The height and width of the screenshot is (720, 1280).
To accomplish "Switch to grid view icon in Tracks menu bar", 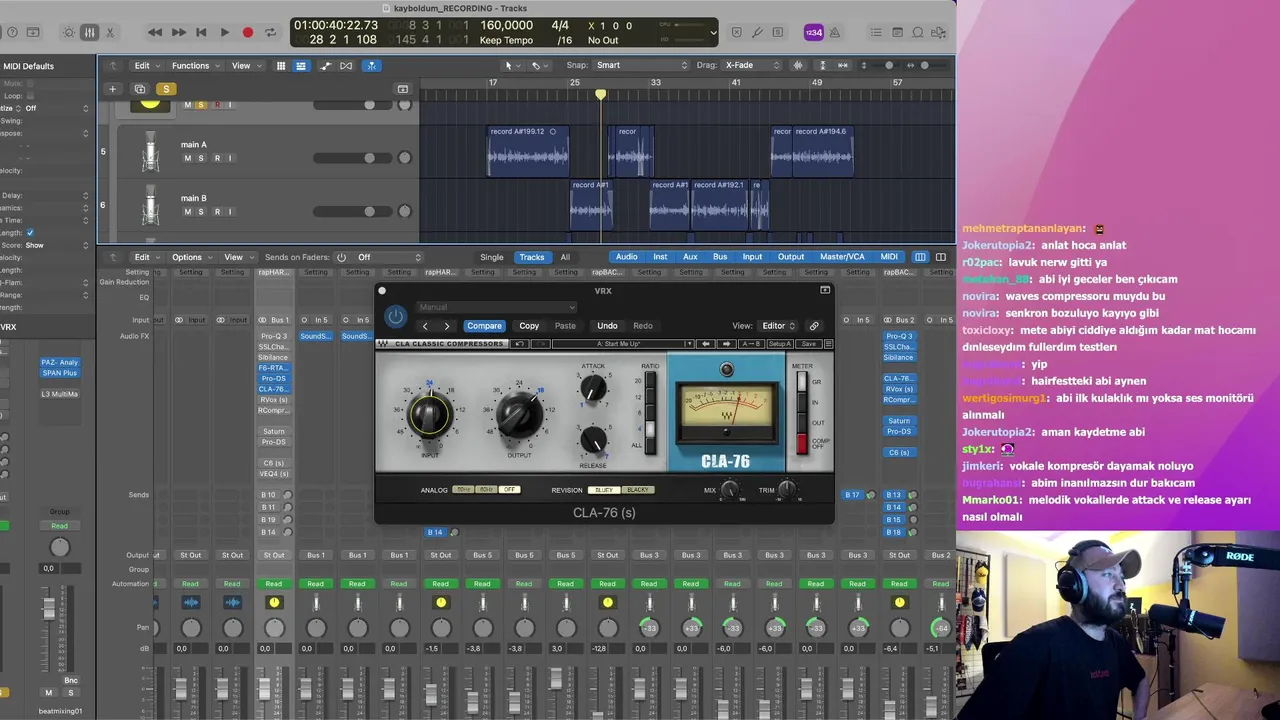I will pyautogui.click(x=281, y=66).
